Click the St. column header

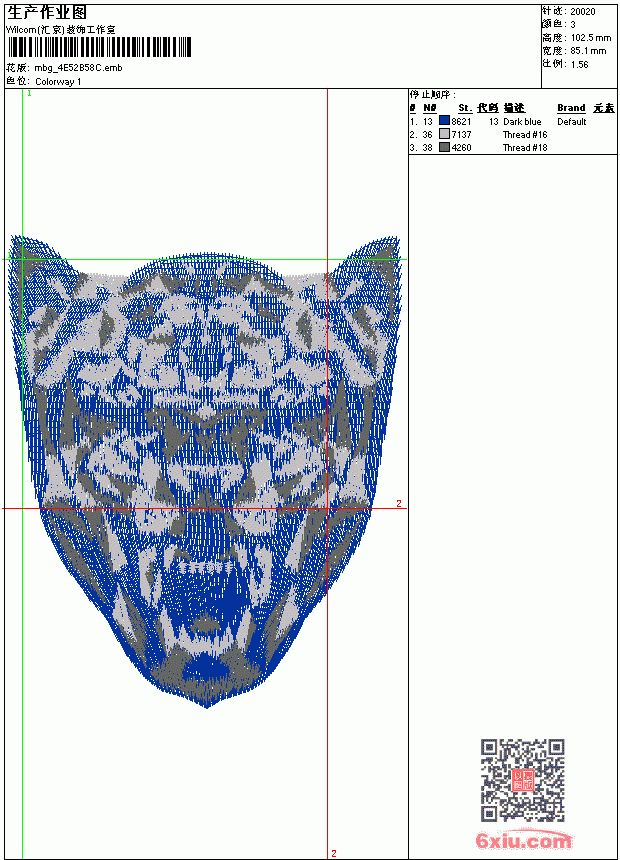[x=465, y=108]
